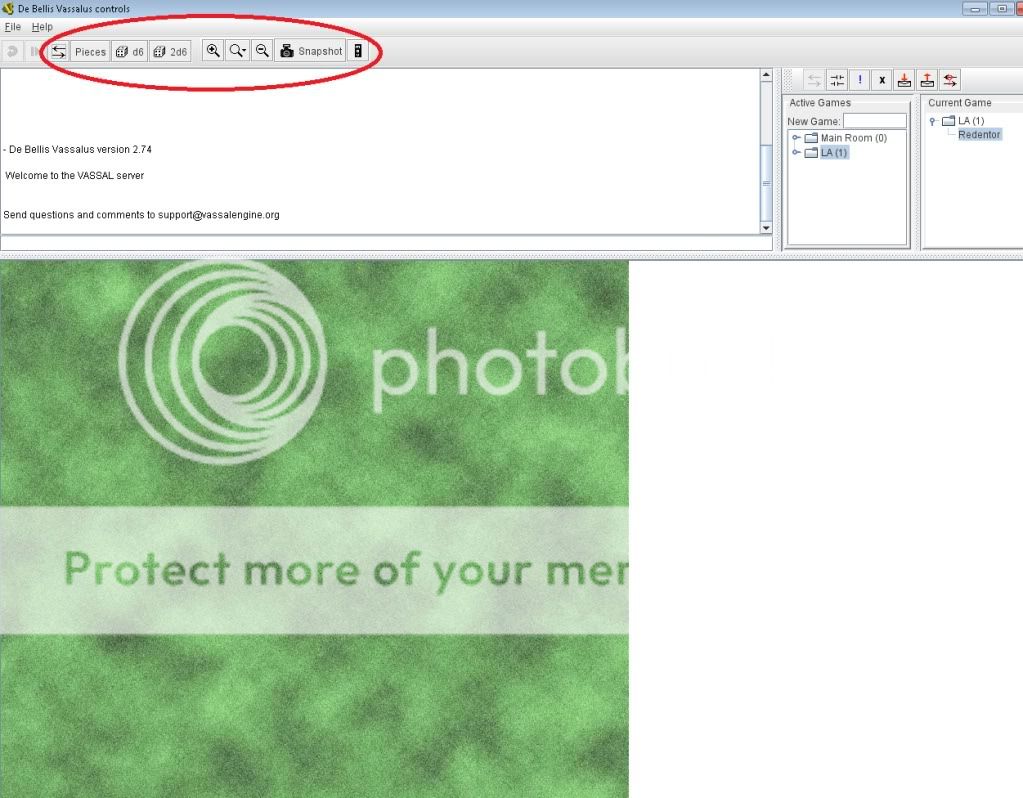Toggle the server controls arrows button left of Pieces
This screenshot has width=1023, height=798.
tap(59, 52)
